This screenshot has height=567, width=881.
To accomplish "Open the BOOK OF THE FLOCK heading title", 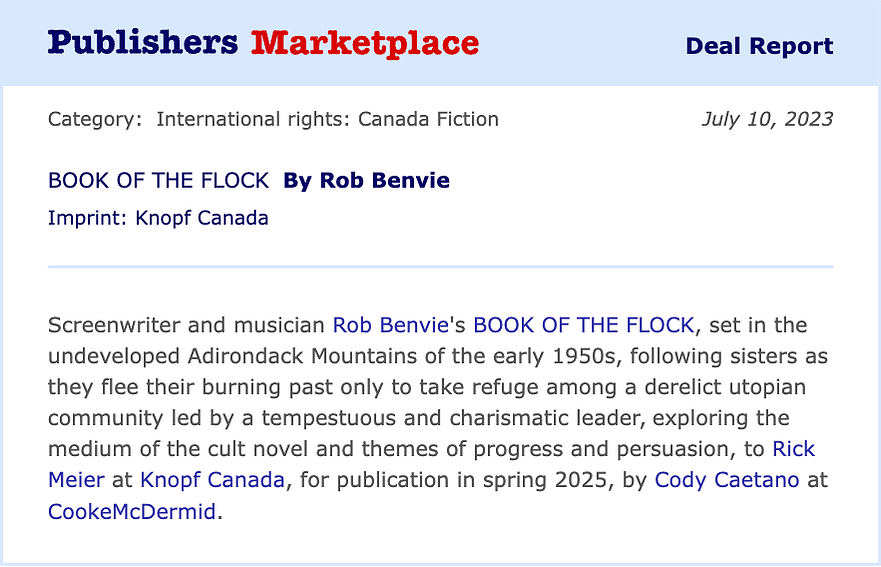I will (x=158, y=180).
